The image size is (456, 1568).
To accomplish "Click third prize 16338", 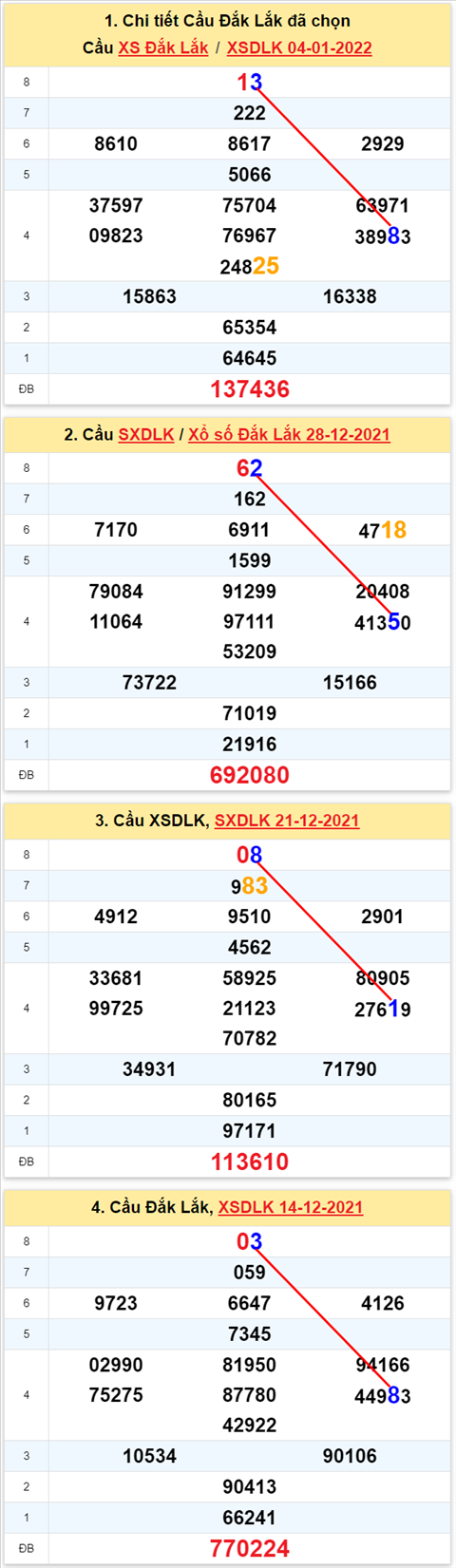I will click(x=350, y=296).
